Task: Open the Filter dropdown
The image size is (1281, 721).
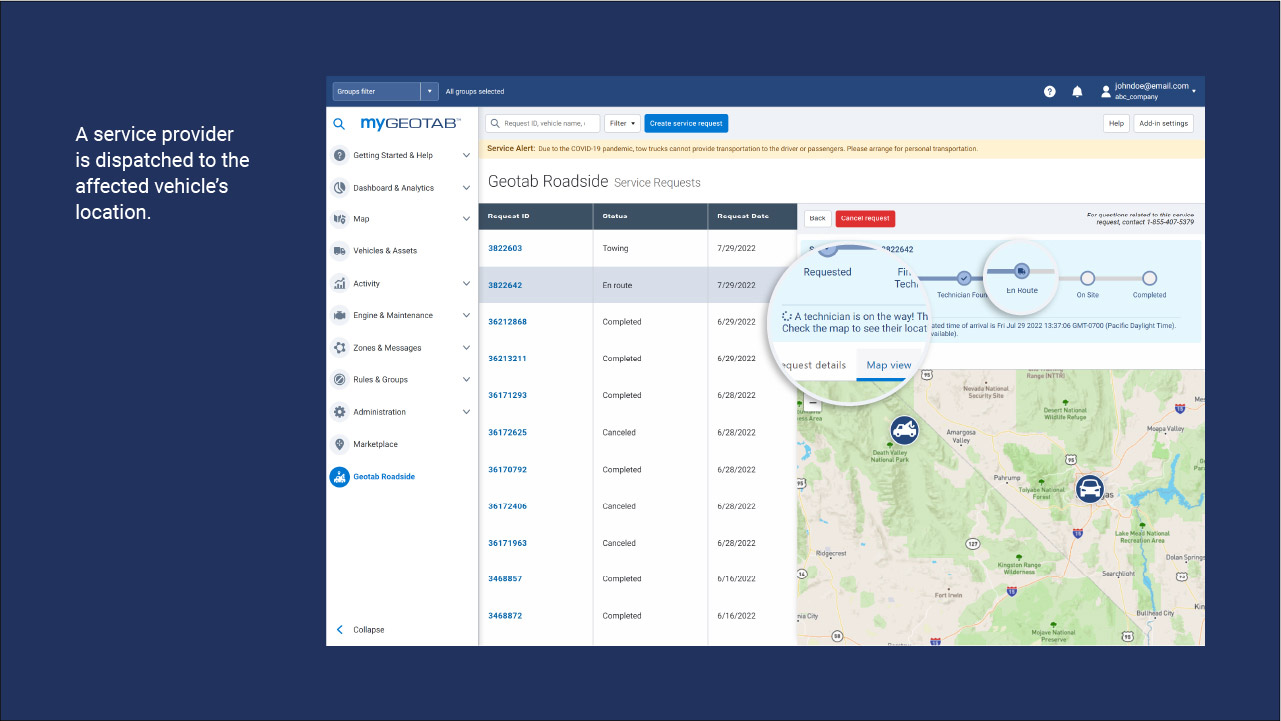Action: (622, 123)
